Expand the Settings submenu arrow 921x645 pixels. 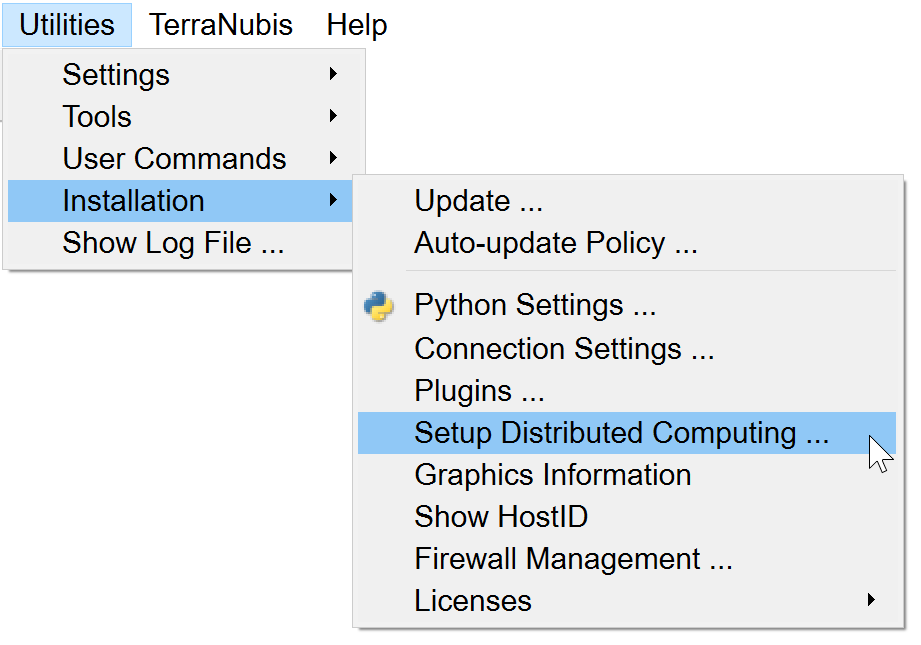(333, 75)
